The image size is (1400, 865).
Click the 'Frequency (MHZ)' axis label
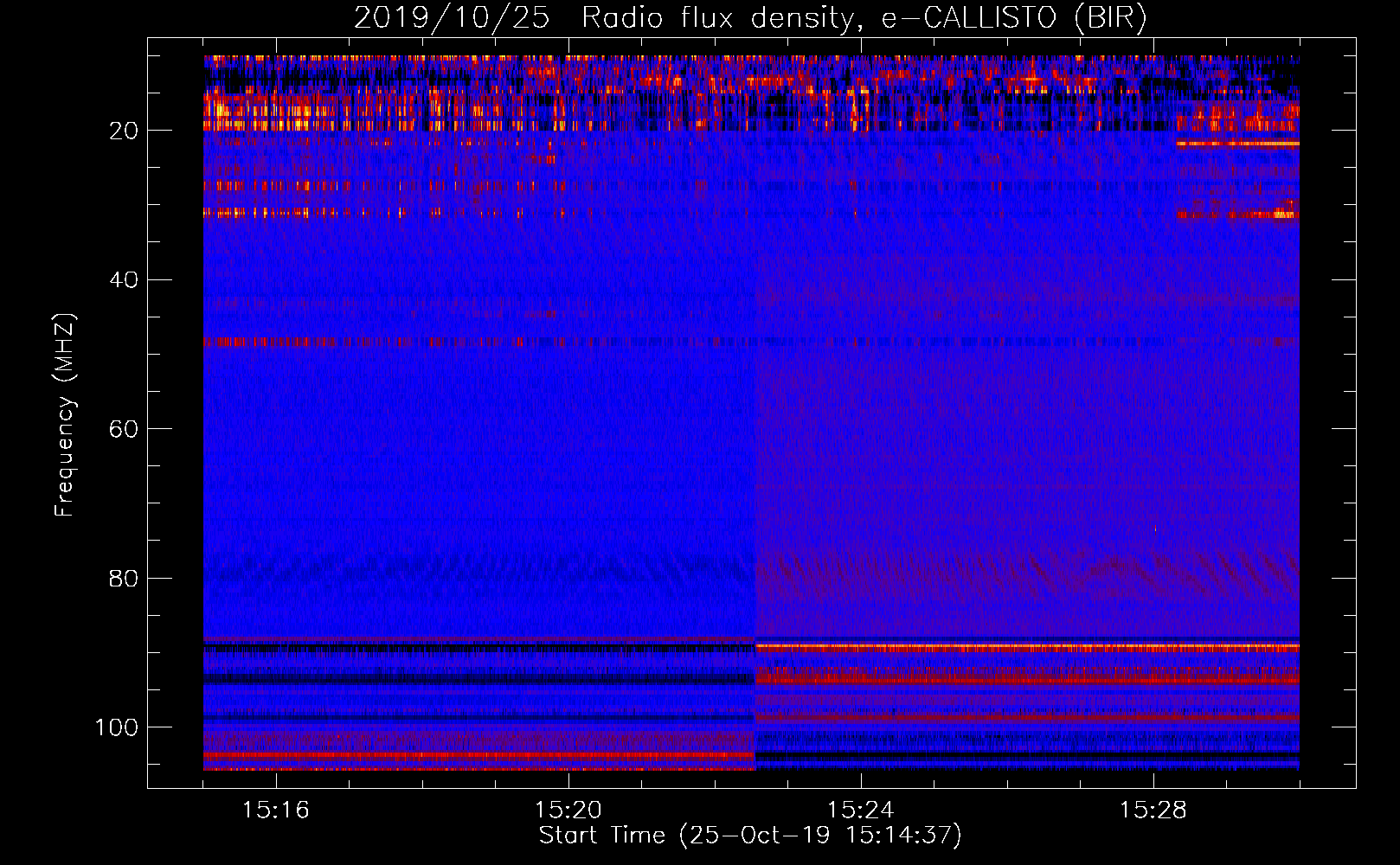tap(65, 414)
